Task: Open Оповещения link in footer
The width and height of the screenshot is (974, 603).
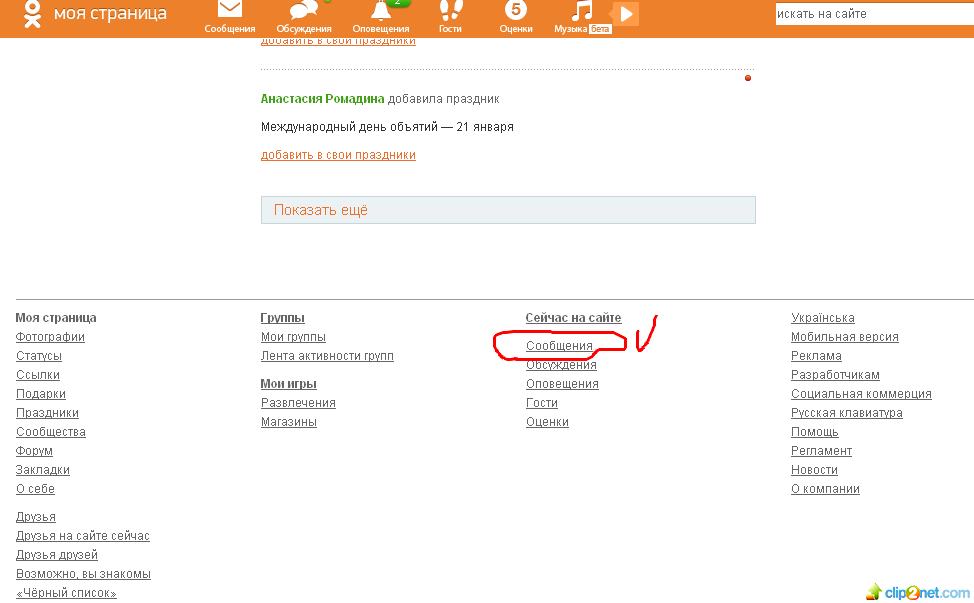Action: 562,384
